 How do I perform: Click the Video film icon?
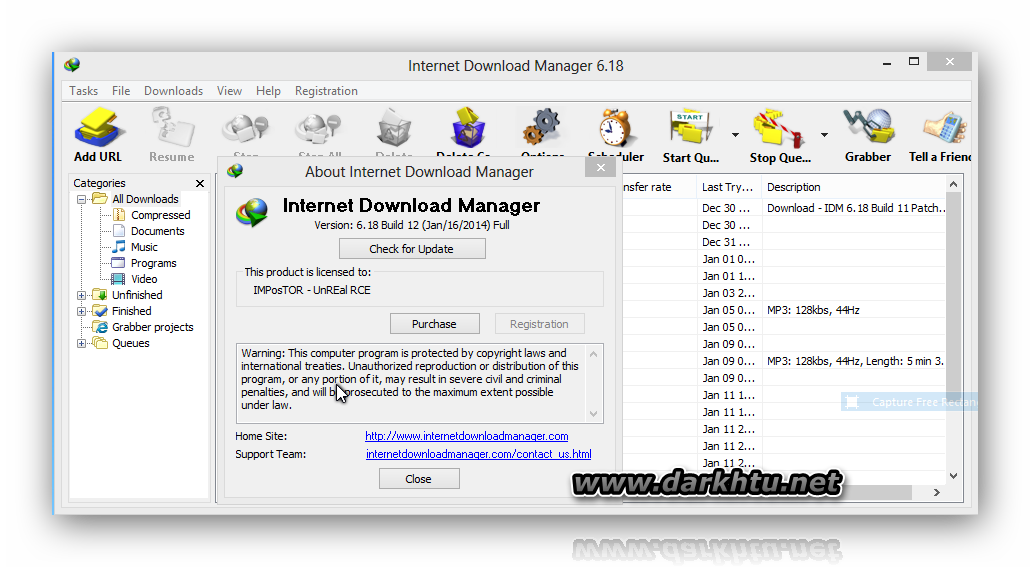118,279
